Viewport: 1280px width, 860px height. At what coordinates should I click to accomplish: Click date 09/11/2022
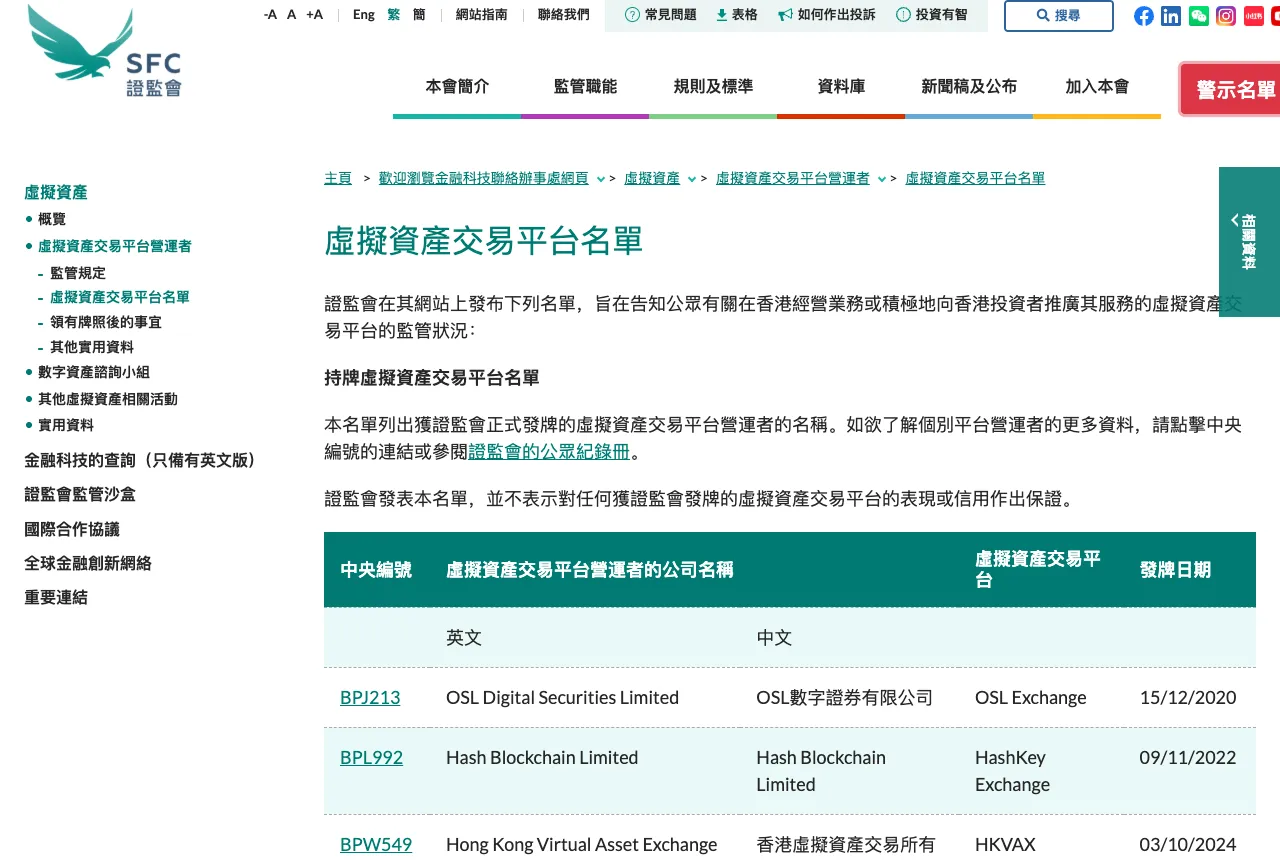pos(1188,758)
